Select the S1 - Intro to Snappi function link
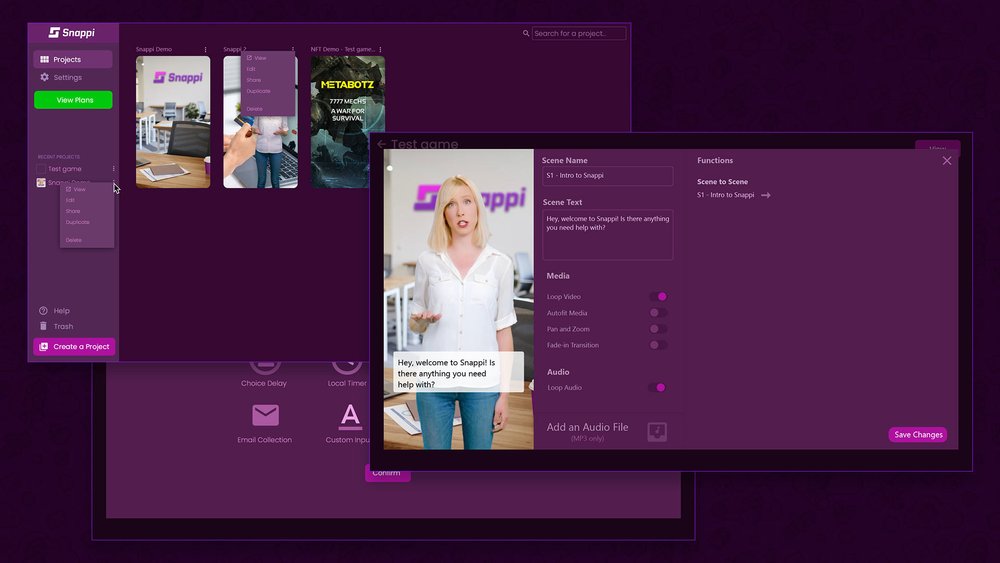 point(725,195)
